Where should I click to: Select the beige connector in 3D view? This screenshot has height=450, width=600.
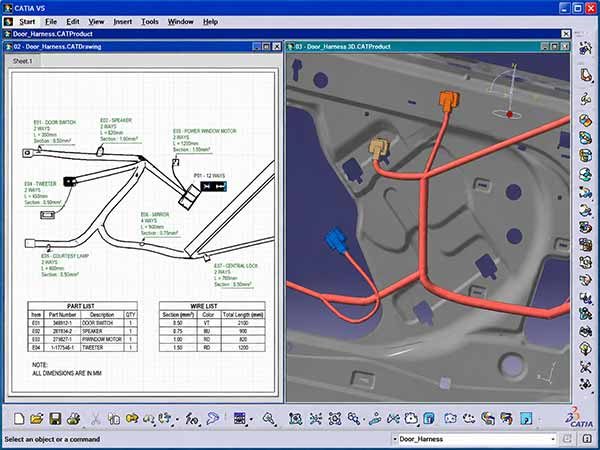(x=379, y=147)
